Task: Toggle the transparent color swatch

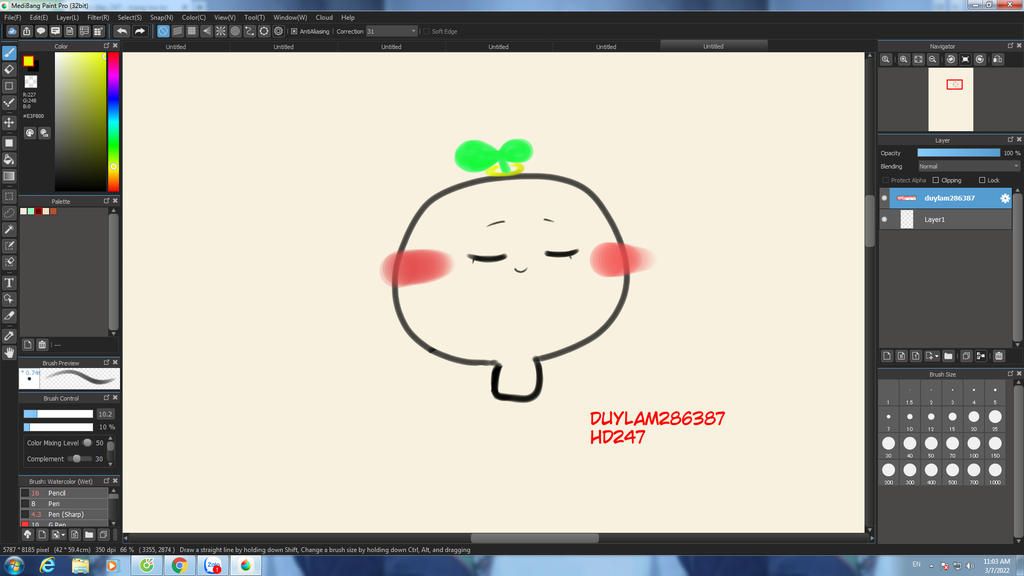Action: click(x=31, y=82)
